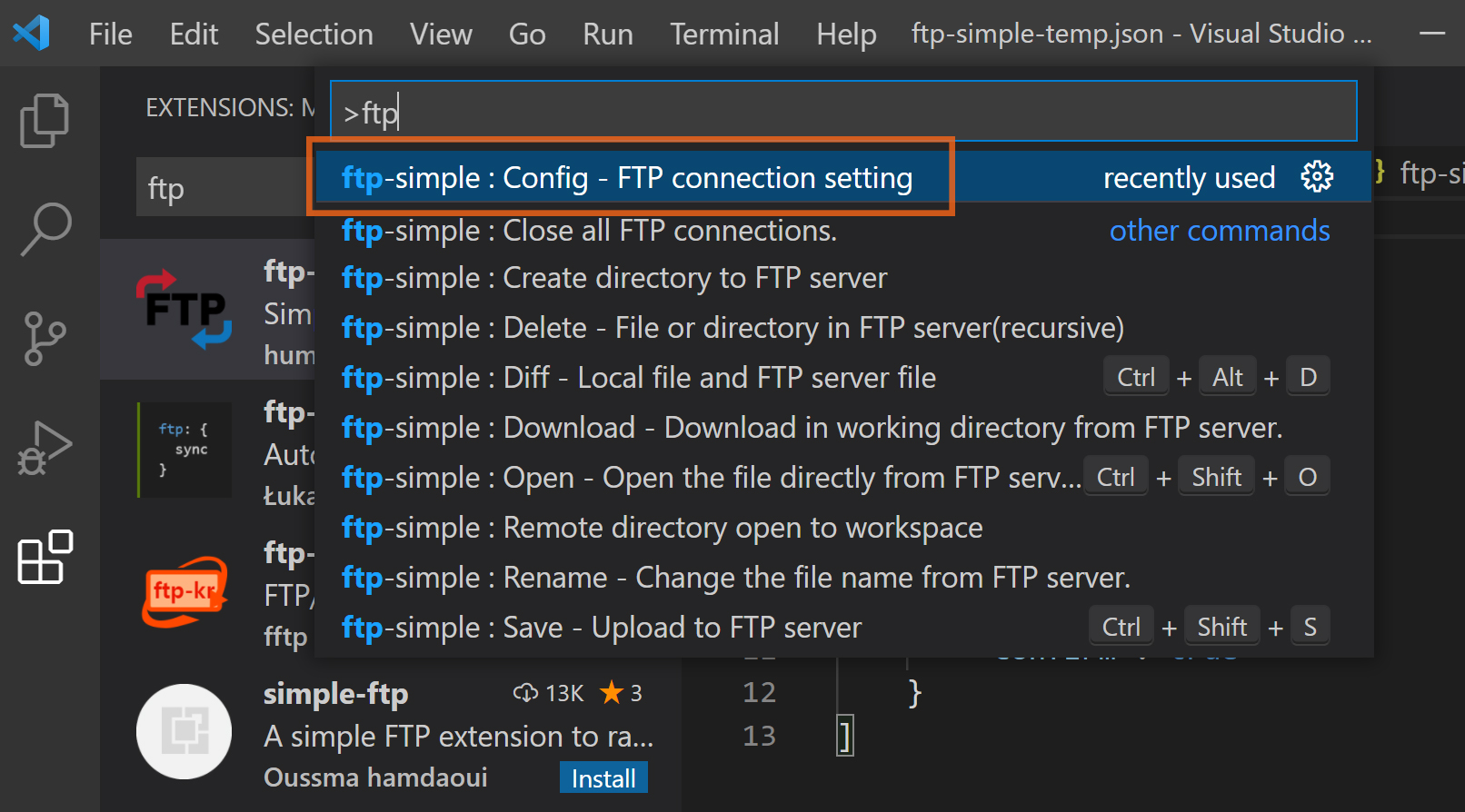
Task: Click the closing brace on line 12
Action: [x=915, y=692]
